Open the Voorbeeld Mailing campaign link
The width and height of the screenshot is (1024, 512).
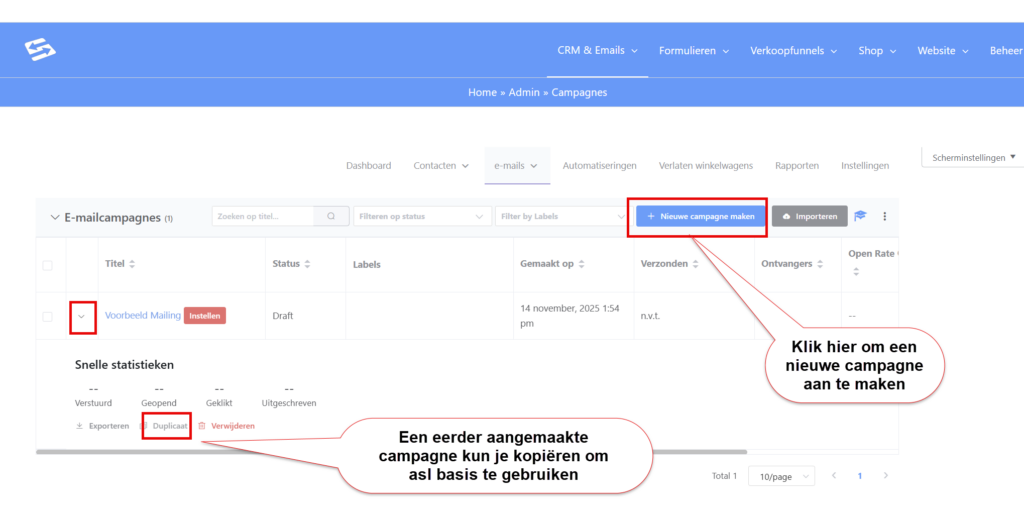142,315
